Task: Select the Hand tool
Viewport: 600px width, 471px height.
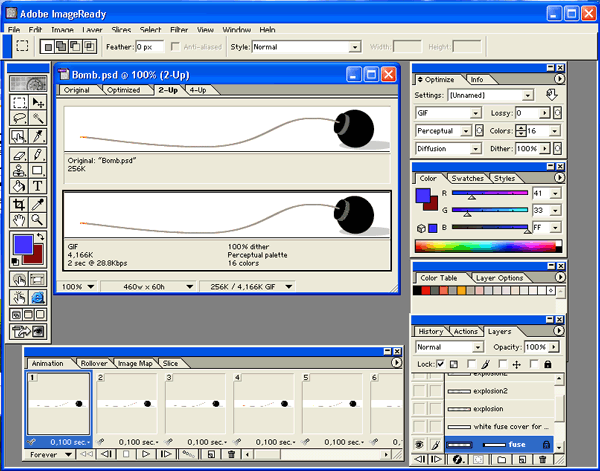Action: [x=19, y=220]
